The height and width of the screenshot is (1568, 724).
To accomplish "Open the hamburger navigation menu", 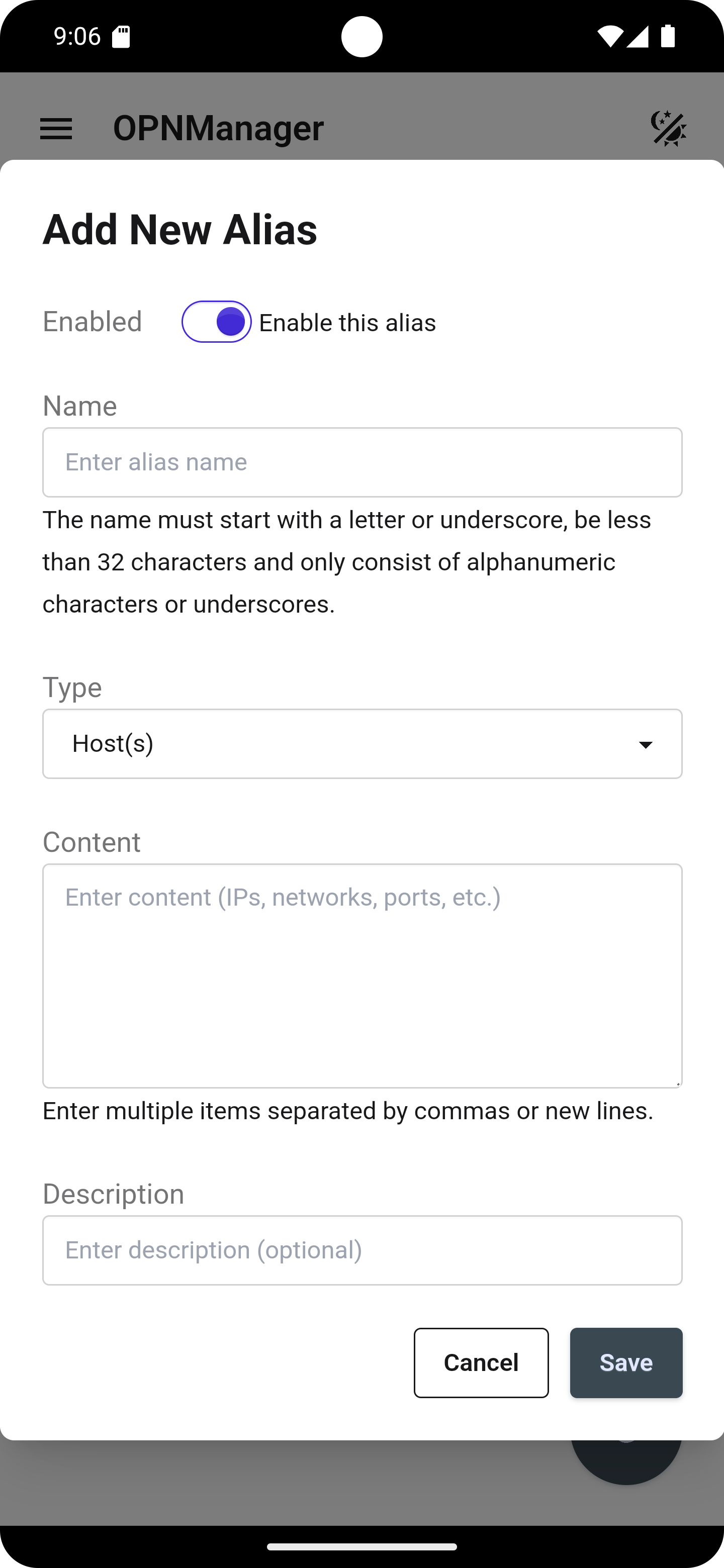I will click(x=55, y=129).
